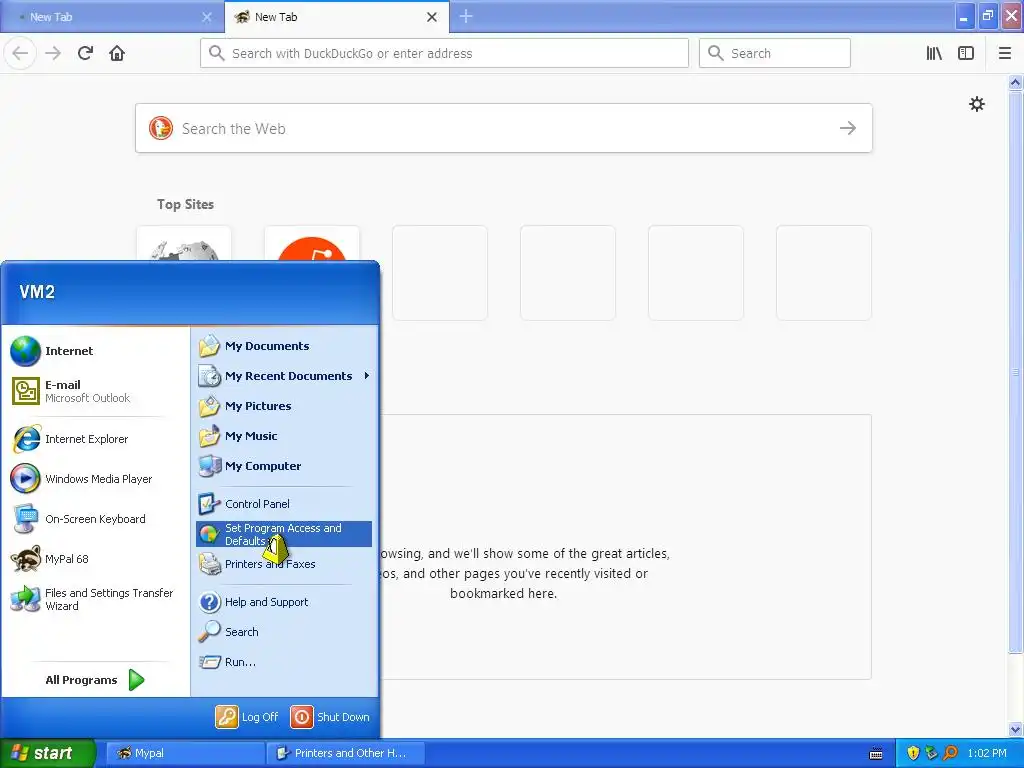Go to the browser home page
The height and width of the screenshot is (768, 1024).
point(117,53)
